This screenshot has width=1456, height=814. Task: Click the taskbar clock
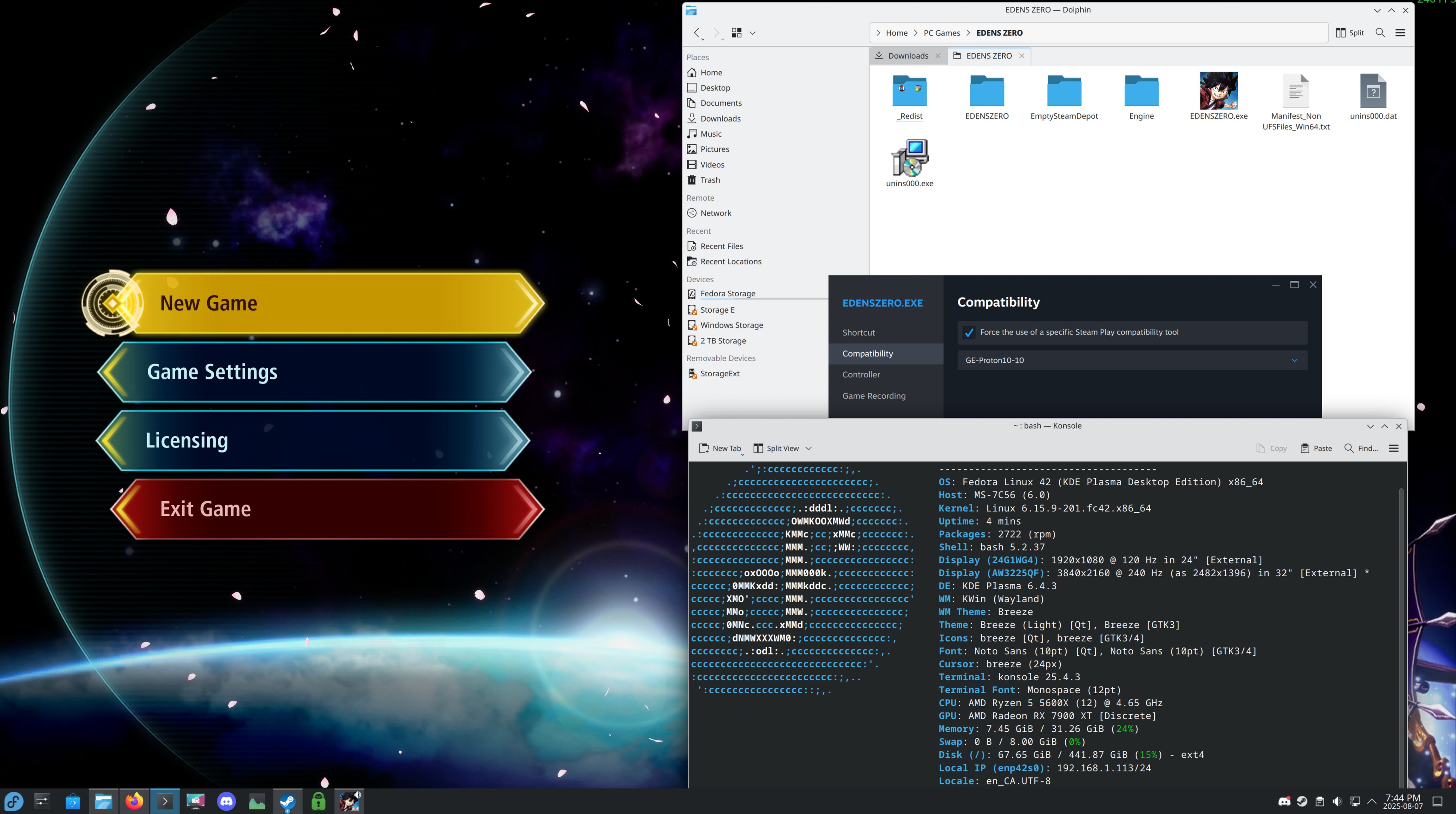[x=1403, y=801]
